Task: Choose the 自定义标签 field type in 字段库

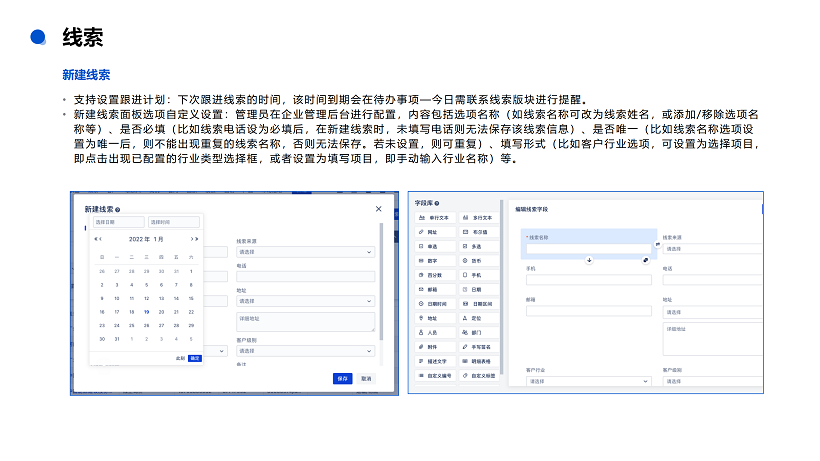Action: point(479,375)
